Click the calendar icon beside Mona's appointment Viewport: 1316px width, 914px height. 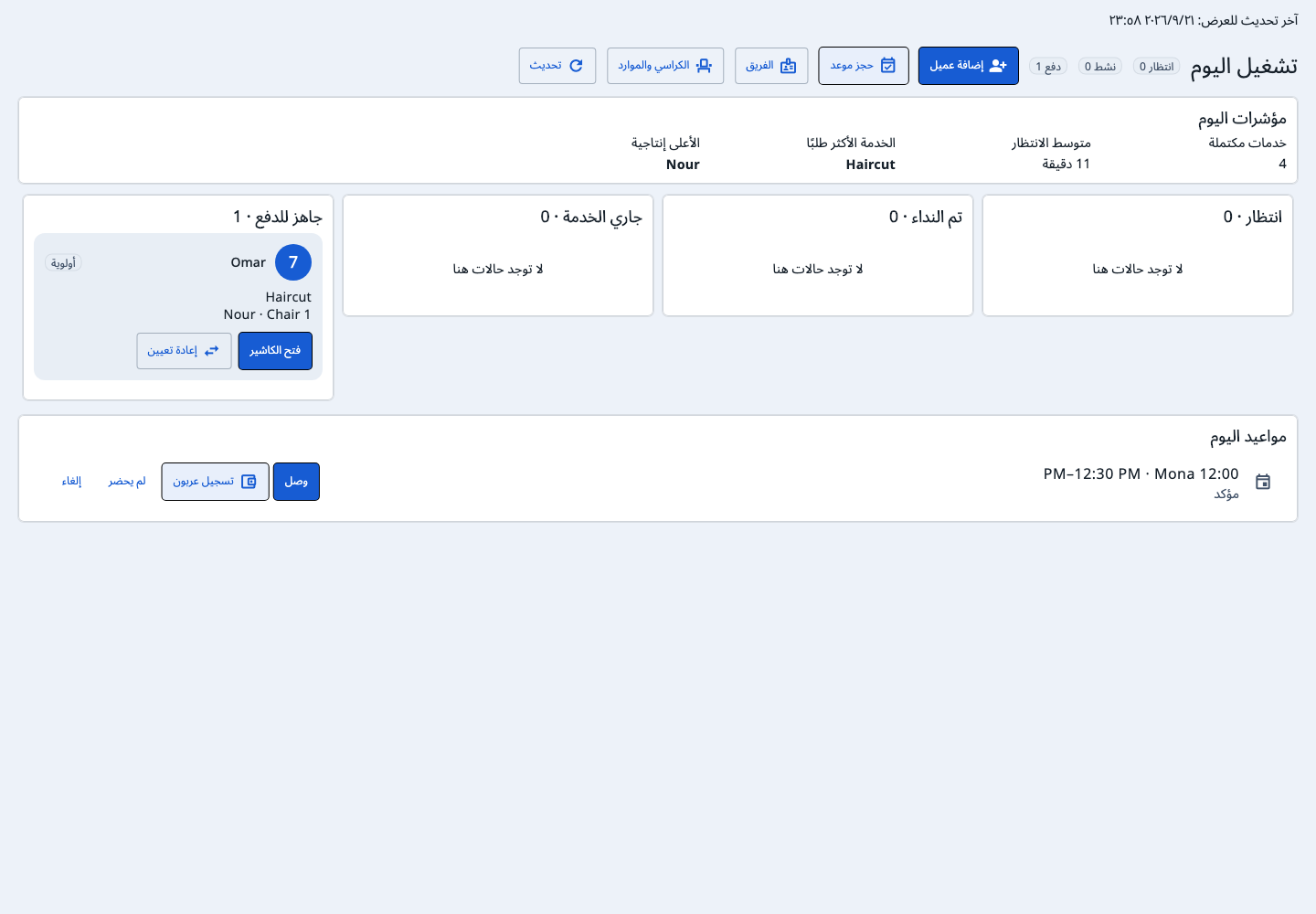pos(1263,482)
